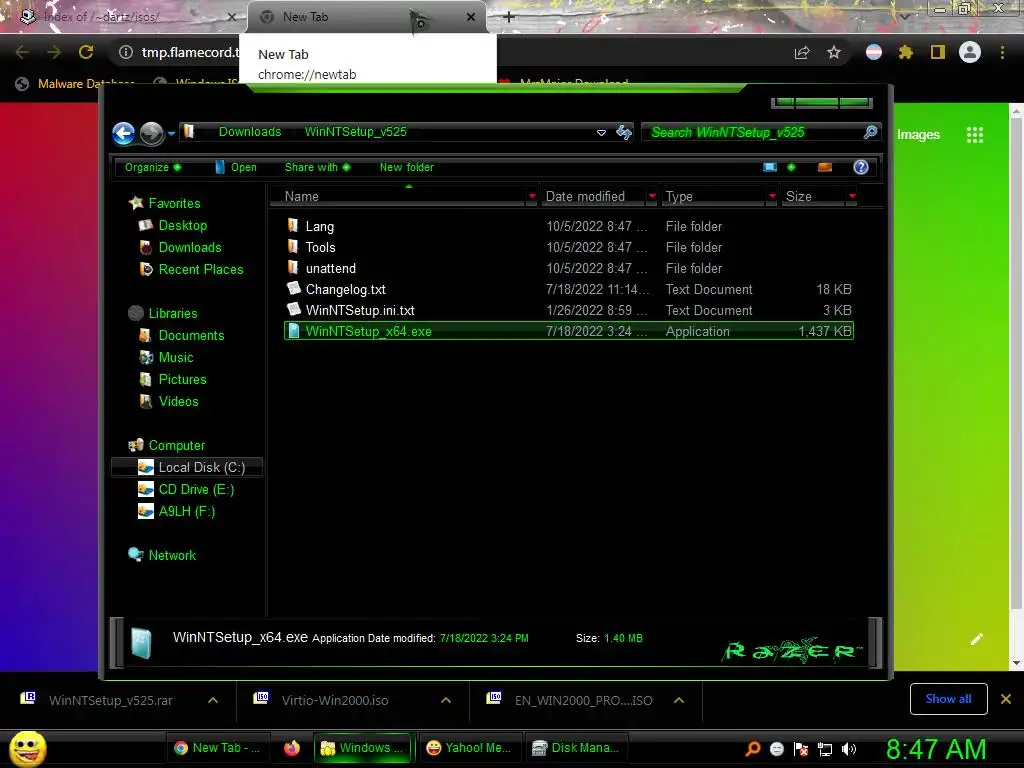
Task: Open Chrome extensions puzzle icon
Action: pyautogui.click(x=905, y=52)
